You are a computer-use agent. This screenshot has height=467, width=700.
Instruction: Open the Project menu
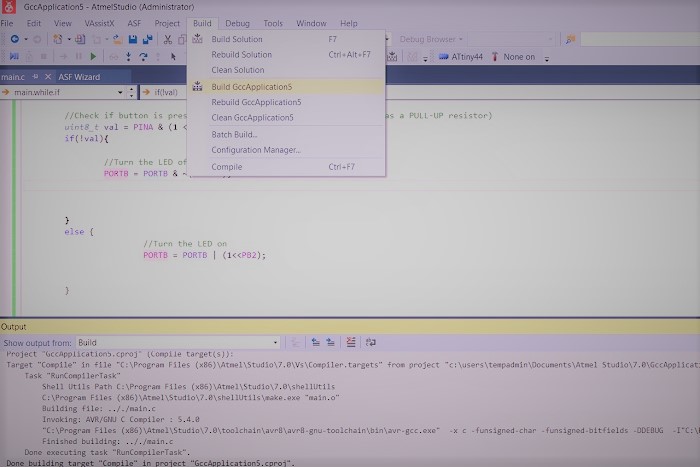(167, 23)
